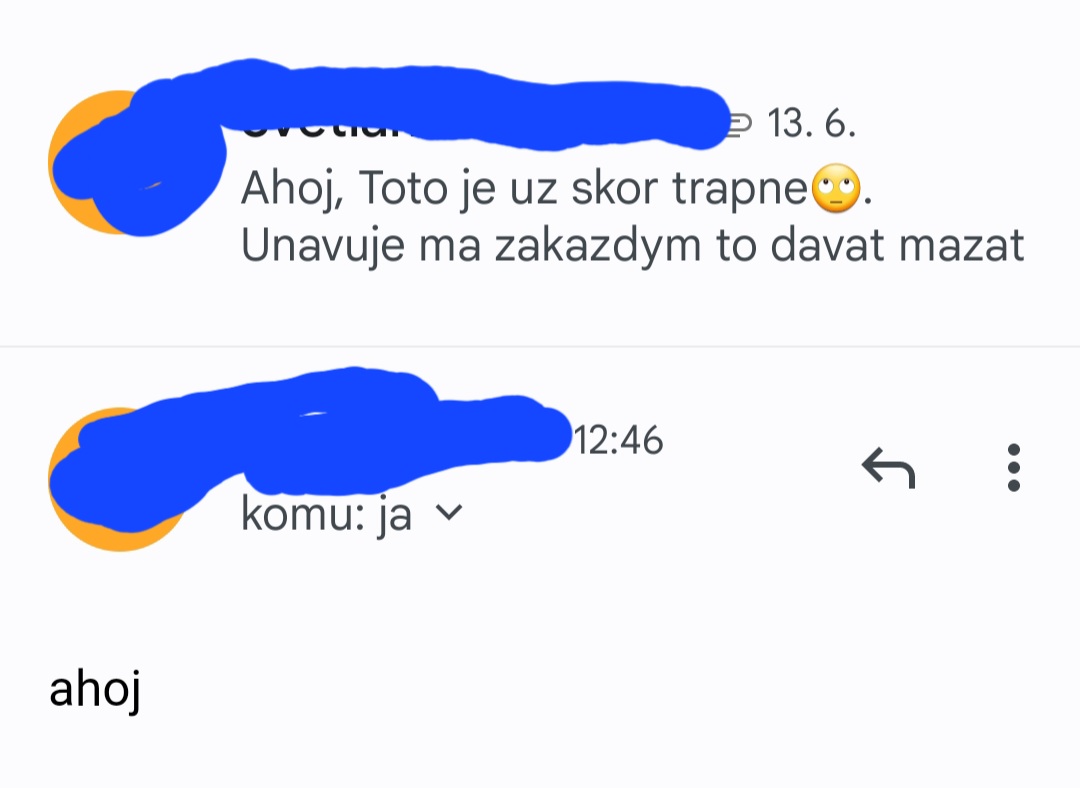Open the three-dot more options menu

pyautogui.click(x=1013, y=468)
